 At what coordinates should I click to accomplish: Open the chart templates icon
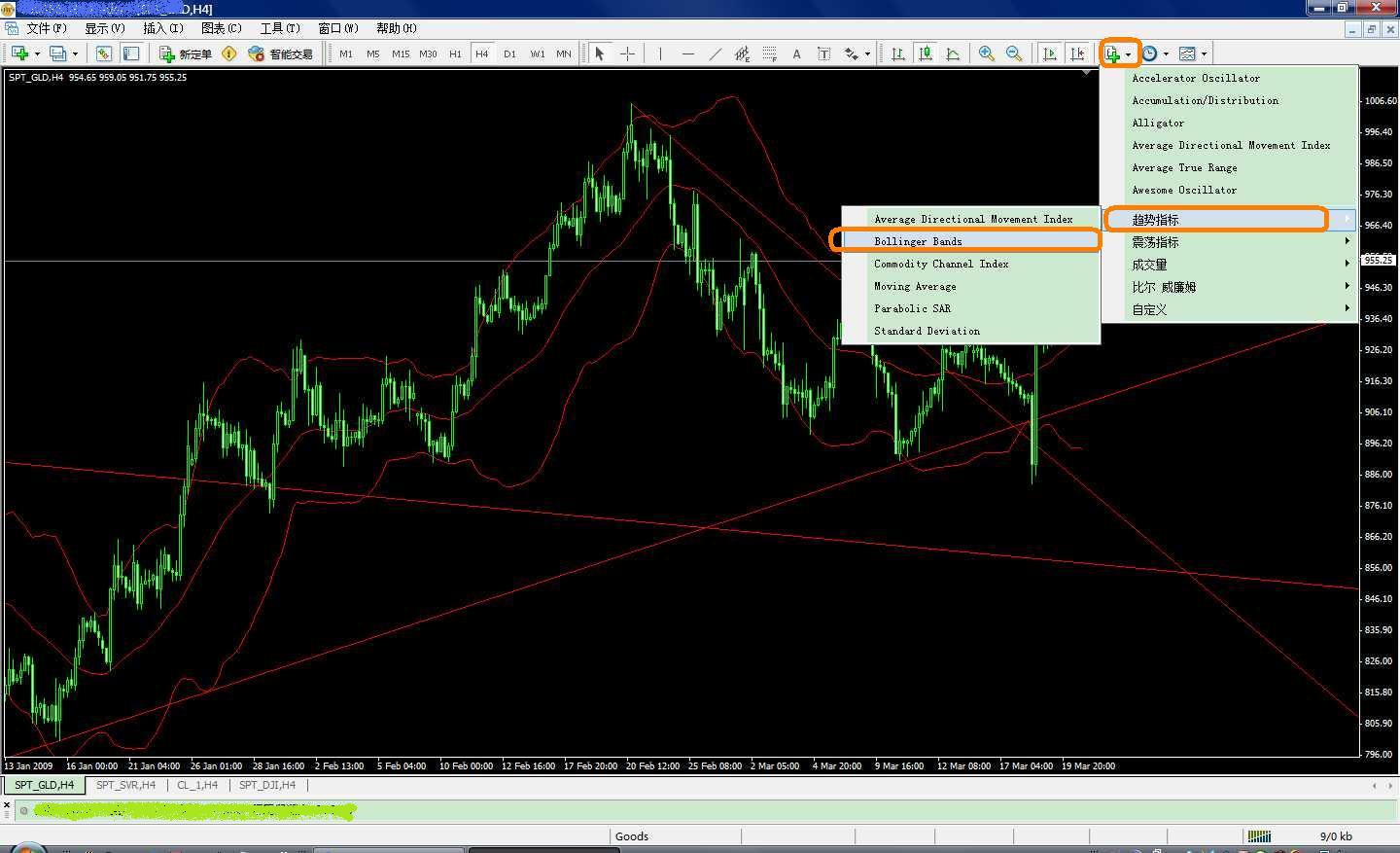[x=1187, y=53]
